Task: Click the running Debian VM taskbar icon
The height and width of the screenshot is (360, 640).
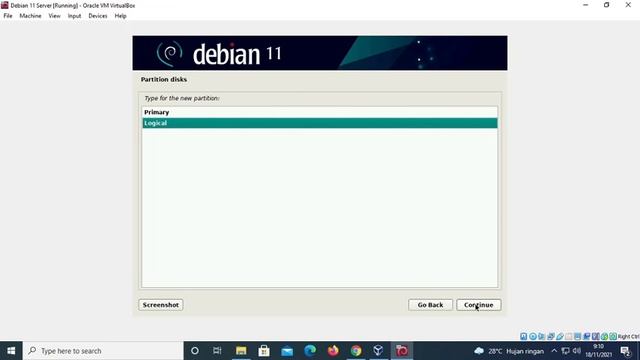Action: [x=402, y=351]
